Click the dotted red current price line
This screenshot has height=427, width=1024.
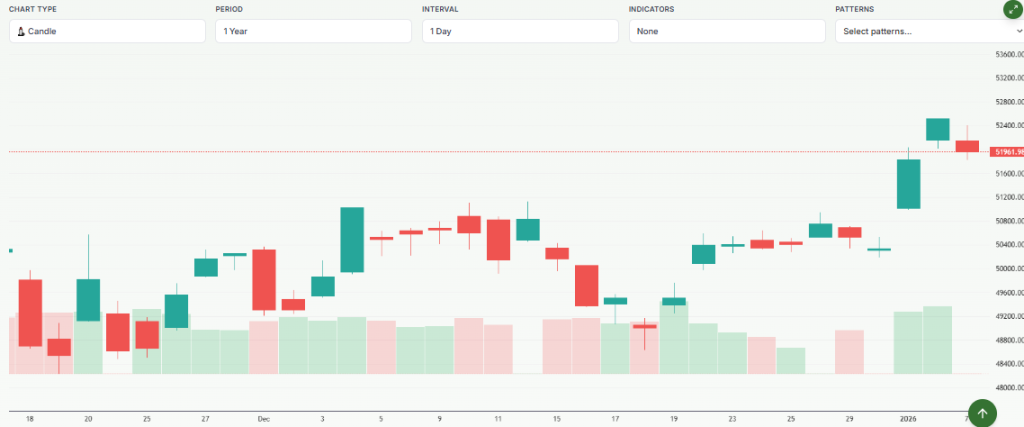(x=500, y=152)
